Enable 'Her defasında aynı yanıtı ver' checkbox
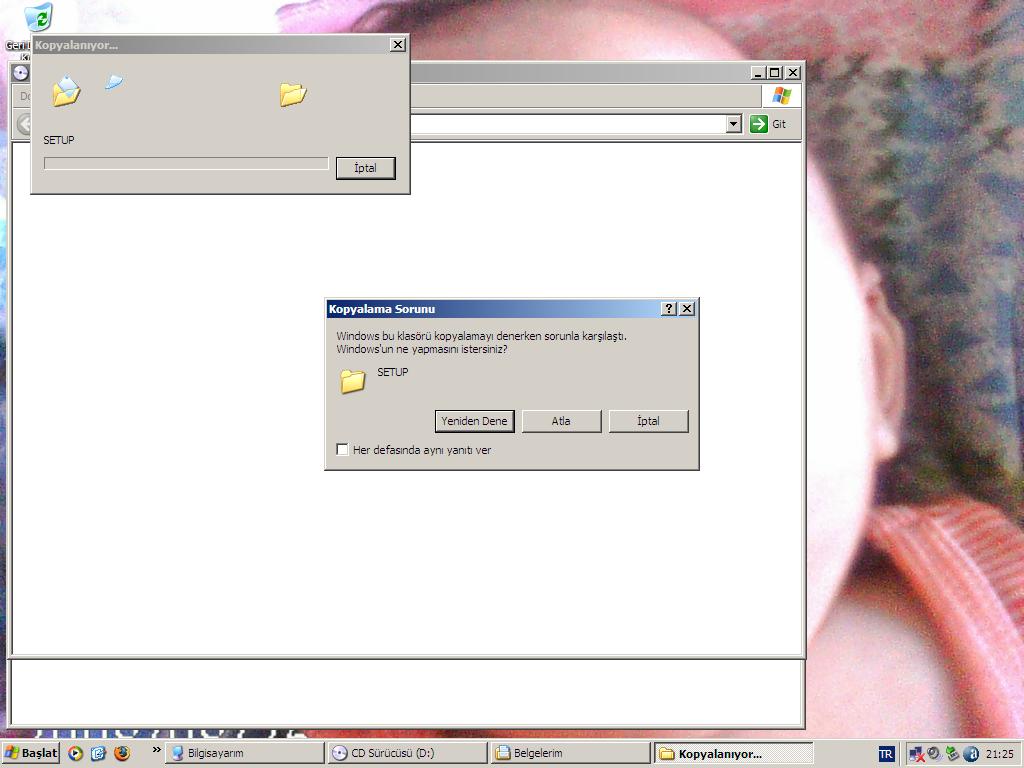 tap(342, 450)
